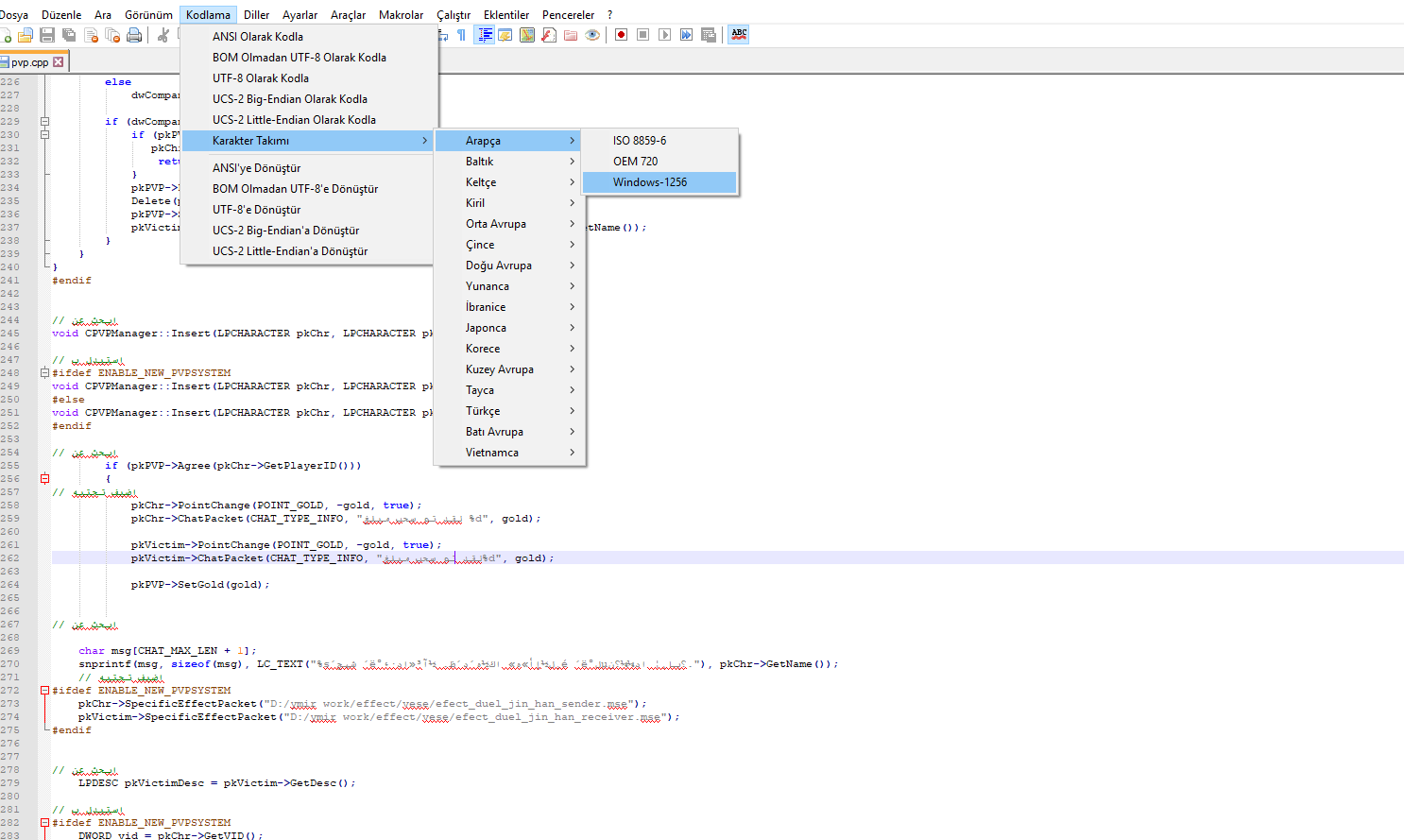Open the Function List toolbar icon

point(549,35)
